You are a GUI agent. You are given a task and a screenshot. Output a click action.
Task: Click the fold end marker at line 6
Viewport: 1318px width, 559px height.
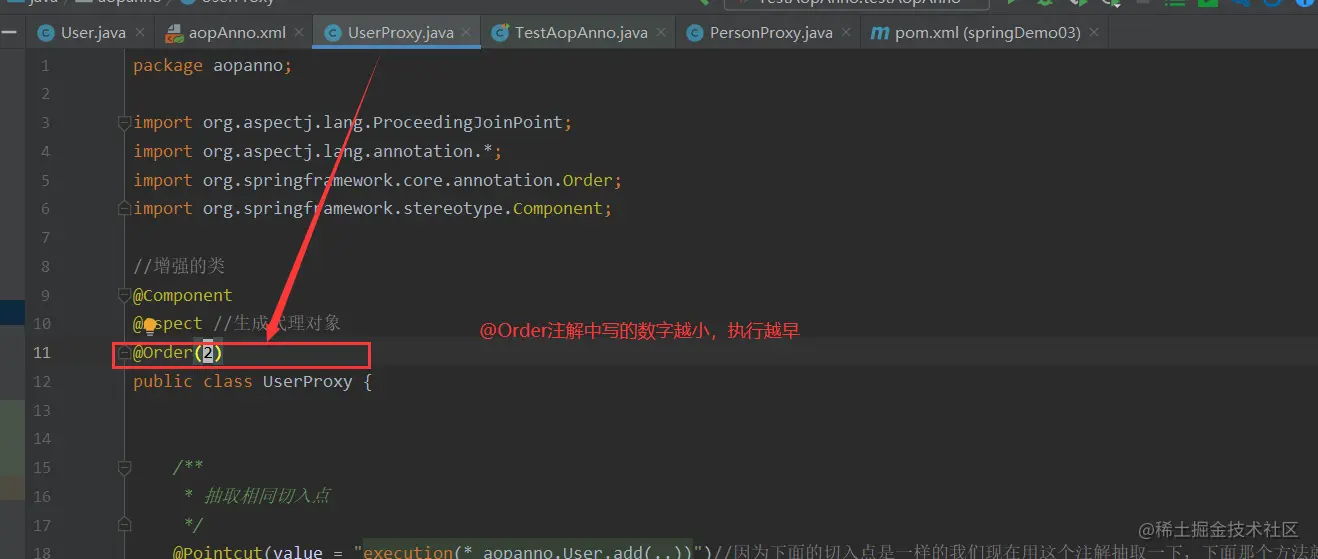pos(124,209)
